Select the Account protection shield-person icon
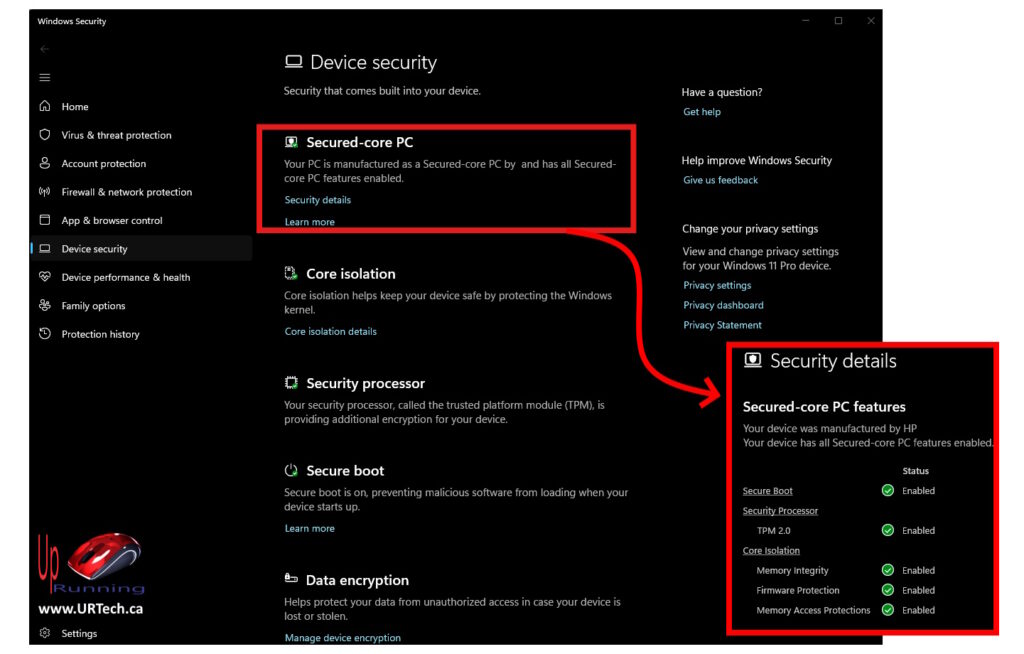 pyautogui.click(x=47, y=163)
